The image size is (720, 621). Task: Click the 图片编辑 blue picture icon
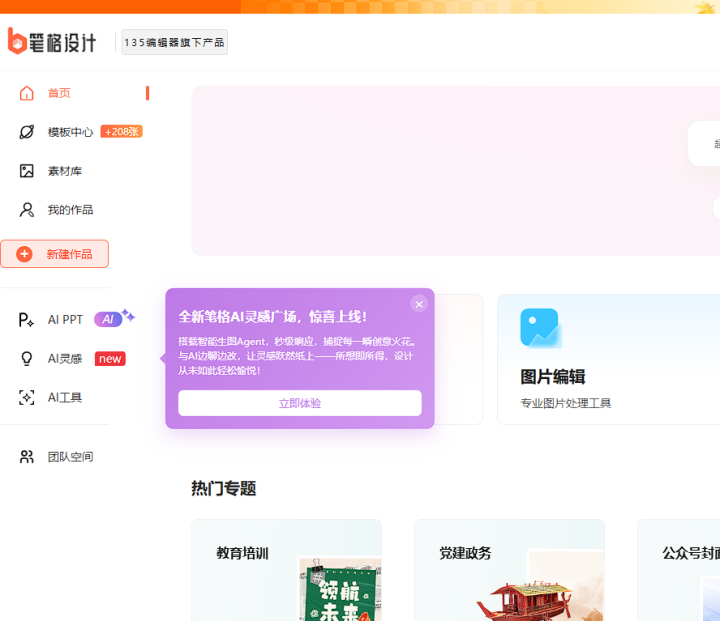pyautogui.click(x=539, y=328)
